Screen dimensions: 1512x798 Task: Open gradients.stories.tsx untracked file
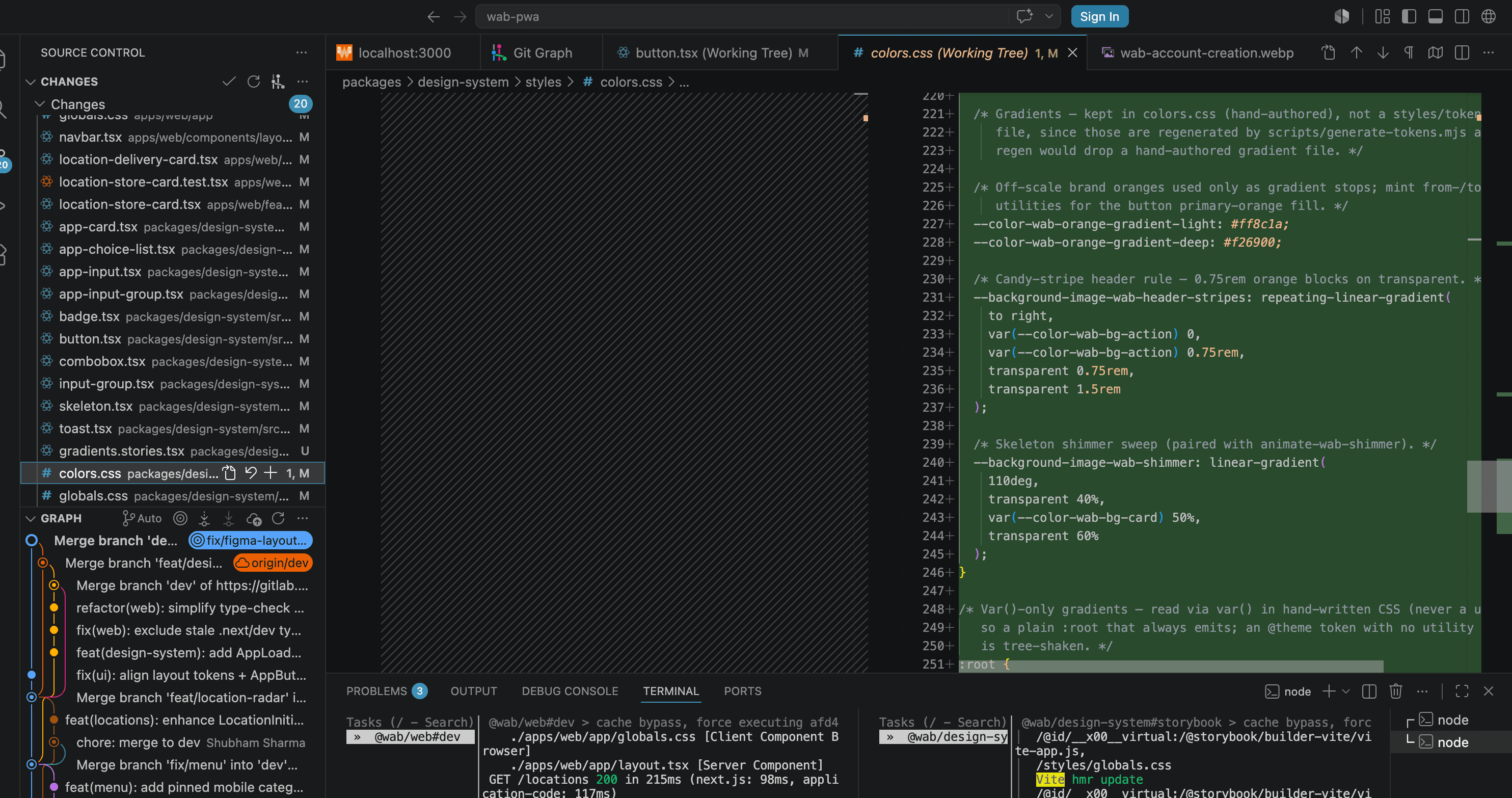pyautogui.click(x=173, y=451)
